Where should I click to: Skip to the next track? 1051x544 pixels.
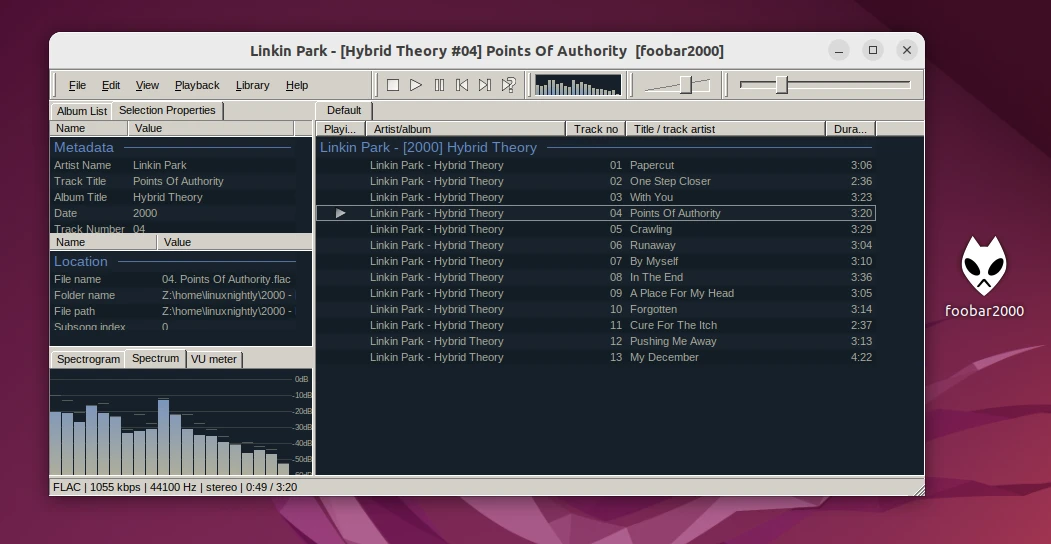(x=485, y=85)
